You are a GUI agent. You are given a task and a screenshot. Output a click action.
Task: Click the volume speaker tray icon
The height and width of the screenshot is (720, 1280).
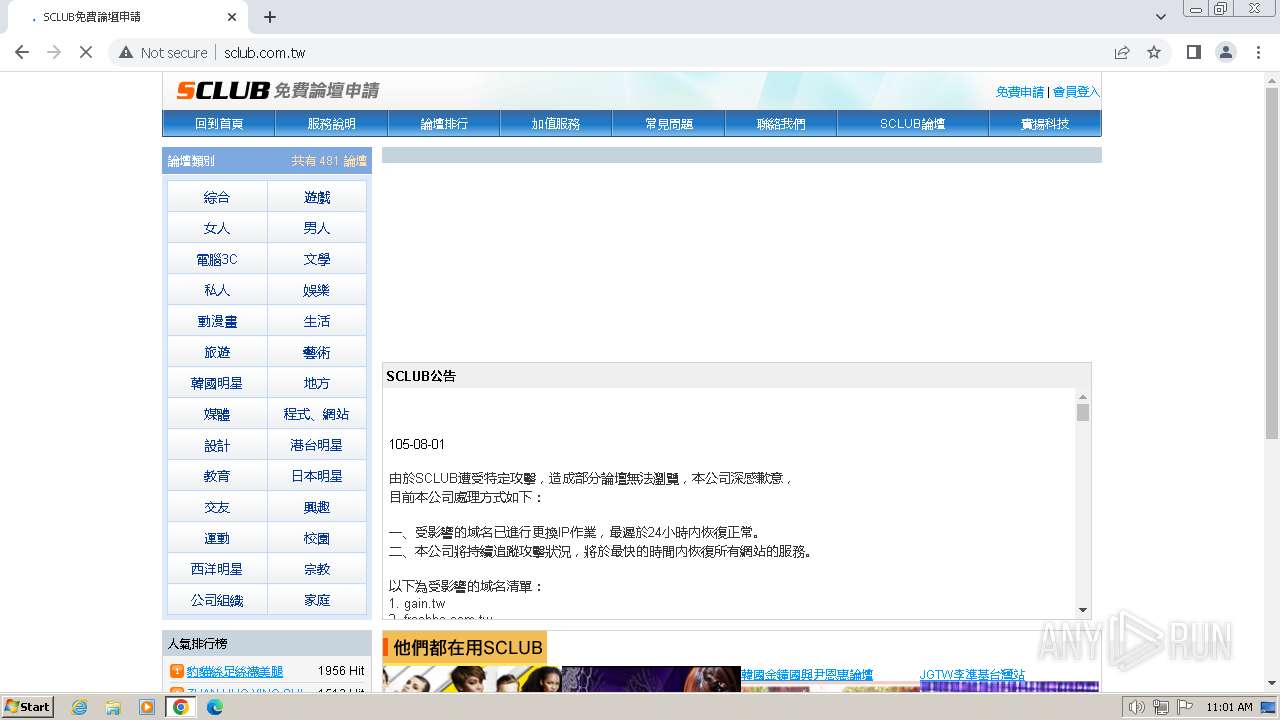coord(1136,707)
